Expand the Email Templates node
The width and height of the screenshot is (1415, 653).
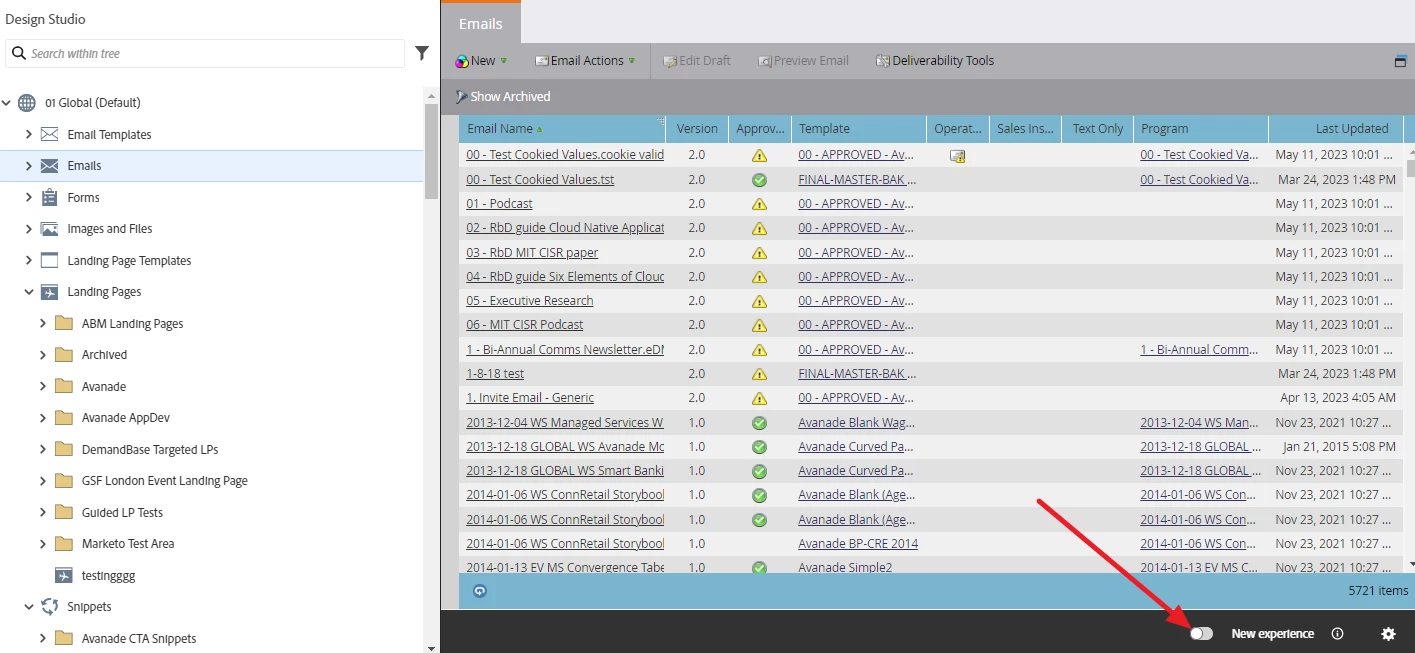[29, 134]
